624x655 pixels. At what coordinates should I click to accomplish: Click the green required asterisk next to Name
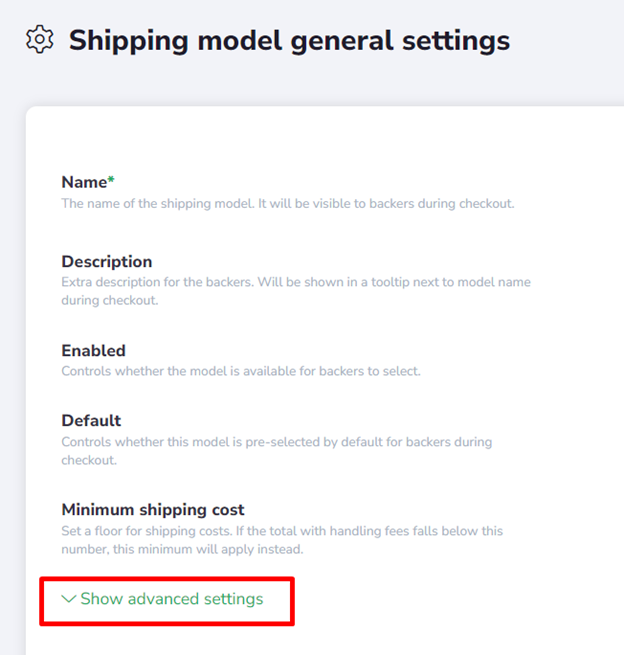click(111, 181)
